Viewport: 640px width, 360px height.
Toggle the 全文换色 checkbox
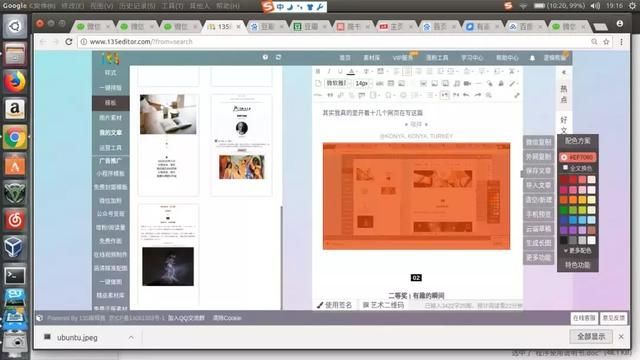565,168
